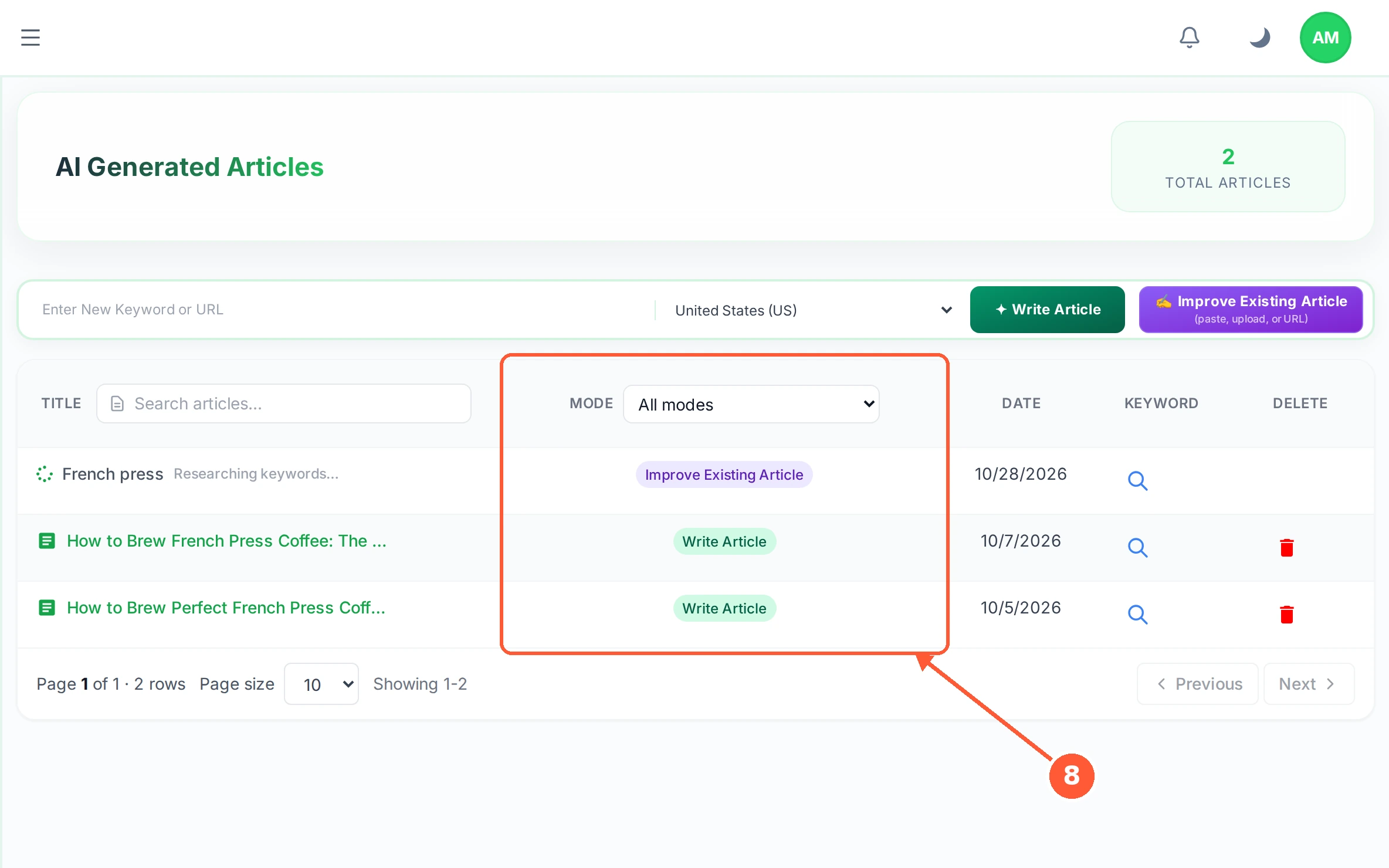This screenshot has width=1389, height=868.
Task: Click document icon beside How to Brew Perfect French Press
Action: (x=47, y=608)
